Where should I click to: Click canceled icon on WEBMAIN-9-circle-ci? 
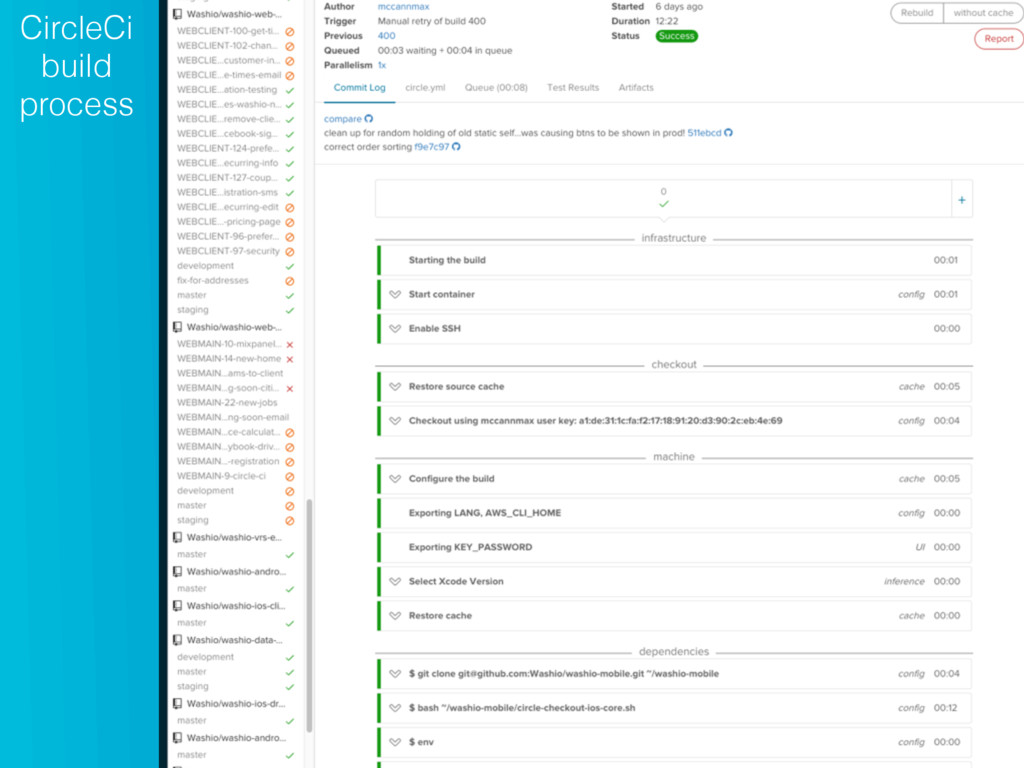click(x=290, y=477)
